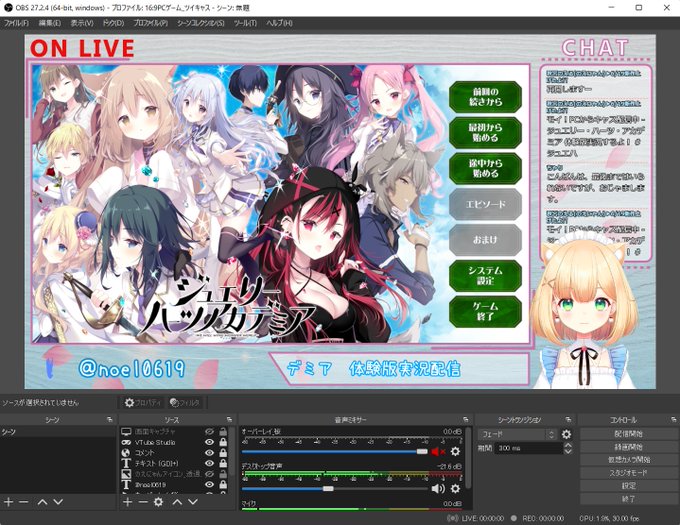The height and width of the screenshot is (525, 680).
Task: Lock the 画面キャプチャ source
Action: pos(223,431)
